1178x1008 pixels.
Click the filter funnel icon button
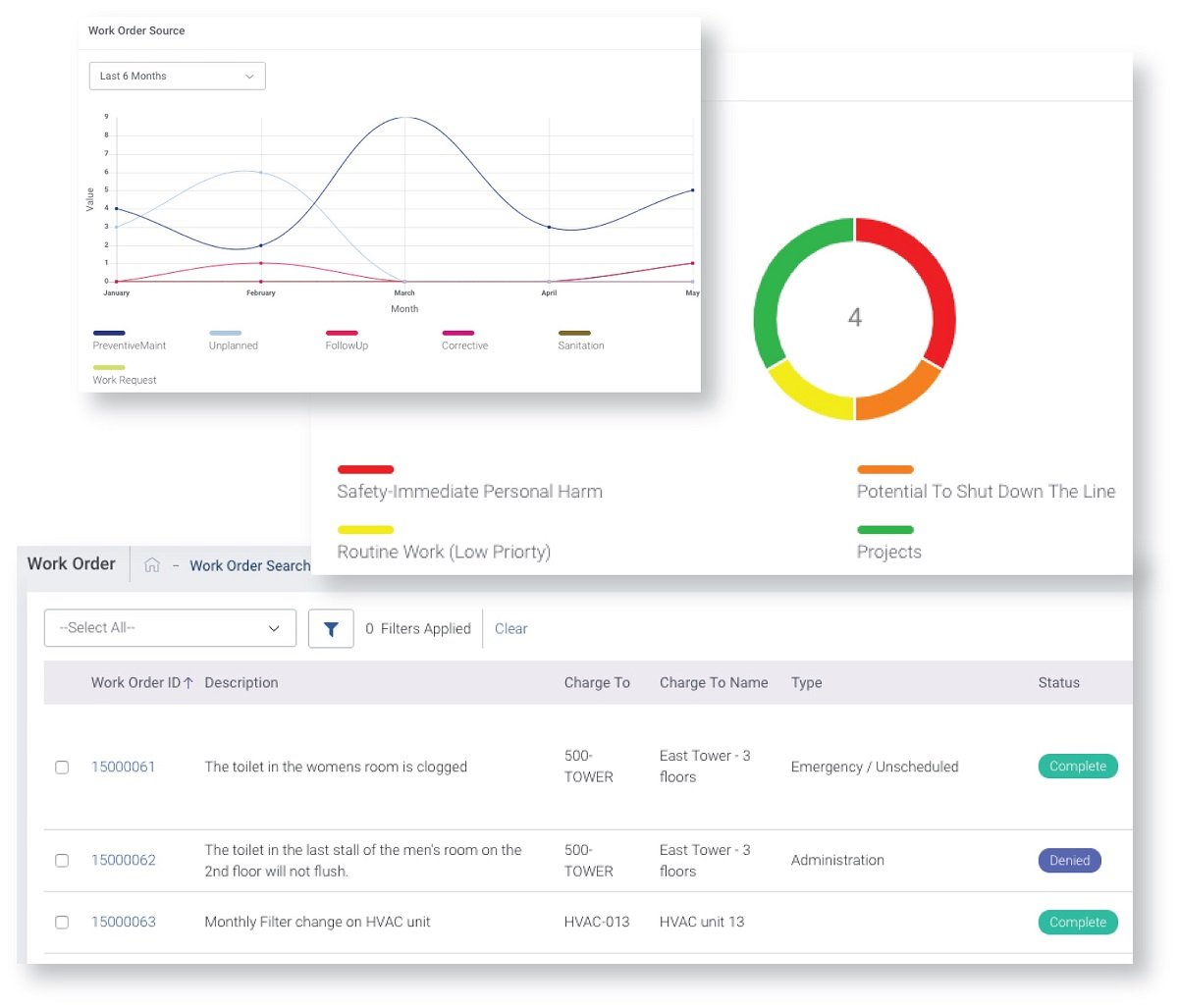pyautogui.click(x=331, y=629)
